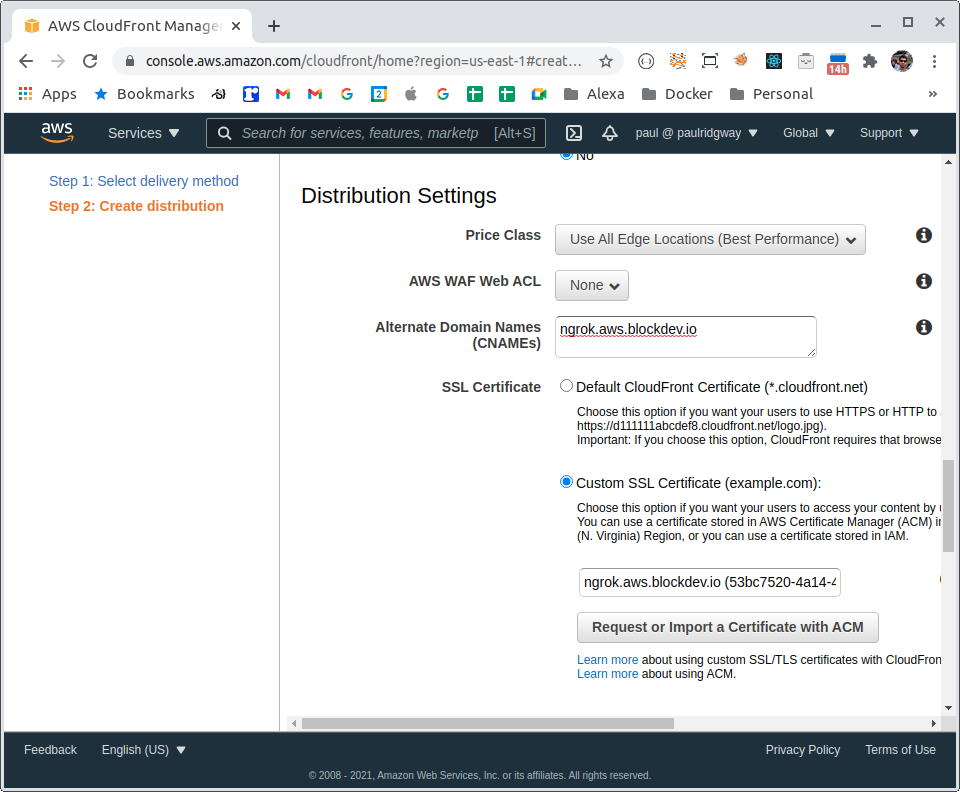Image resolution: width=960 pixels, height=792 pixels.
Task: Open the Alexa bookmarks folder
Action: (594, 94)
